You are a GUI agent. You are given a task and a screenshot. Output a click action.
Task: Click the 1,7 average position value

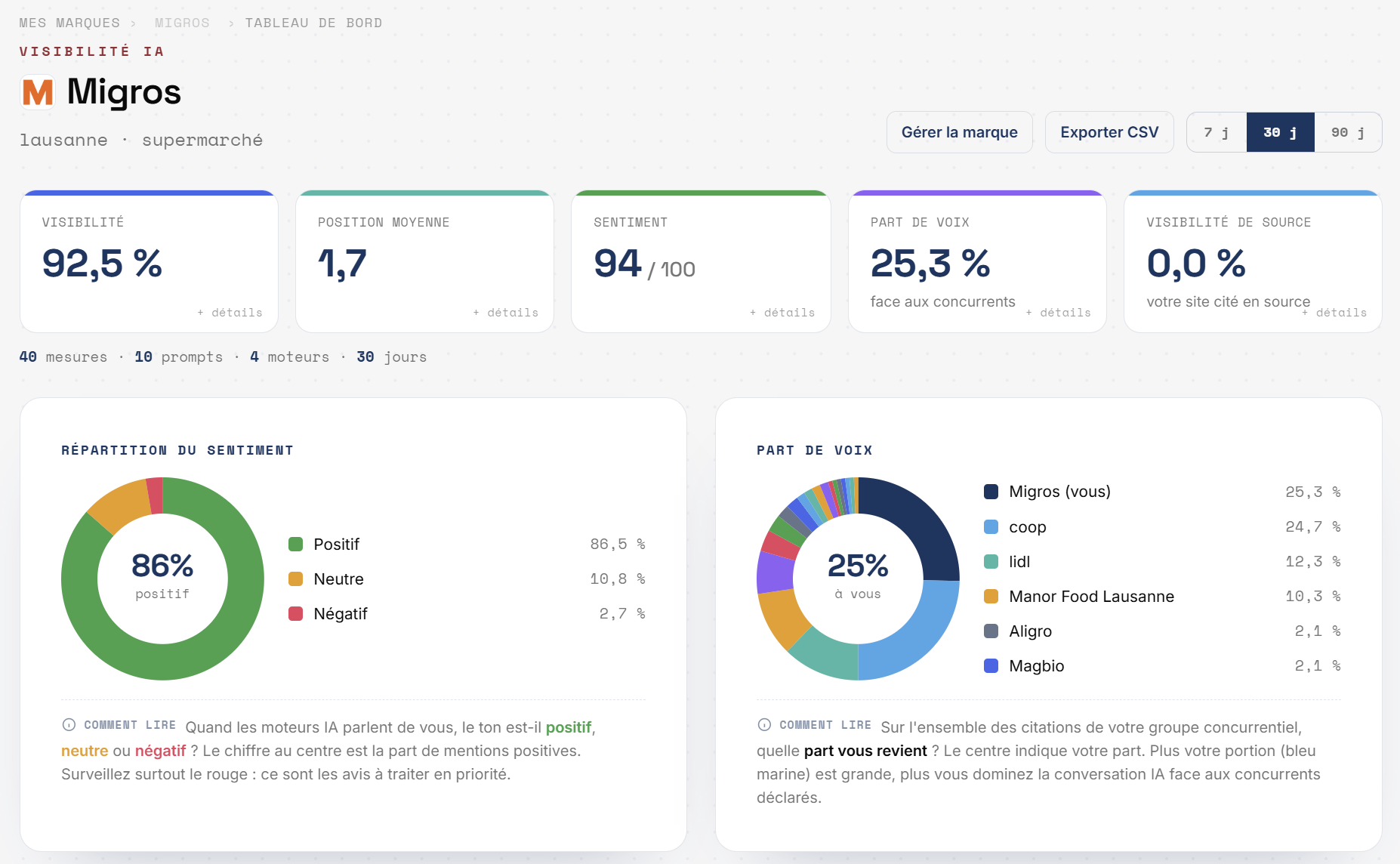tap(342, 264)
